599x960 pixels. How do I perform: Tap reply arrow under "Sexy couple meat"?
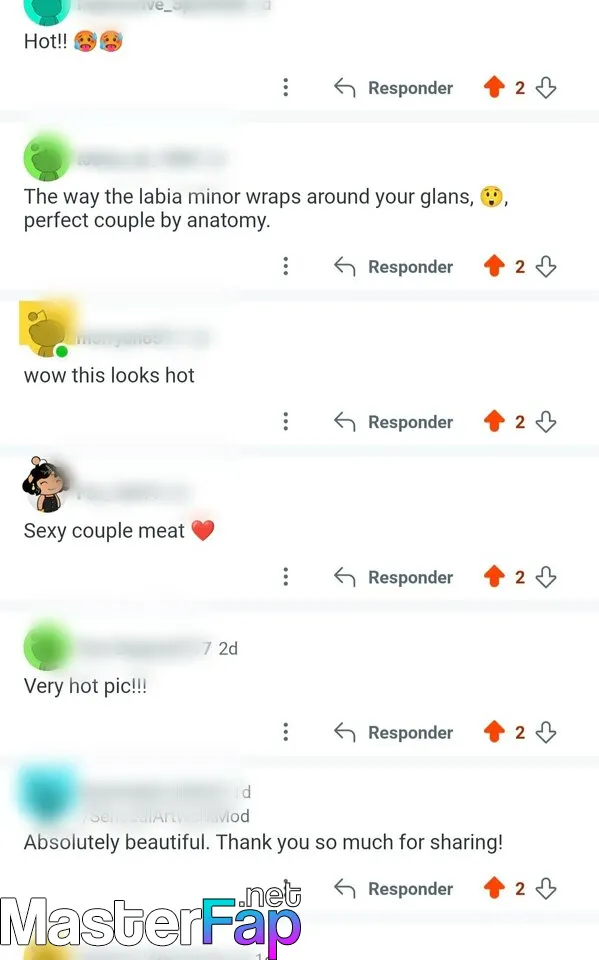click(345, 577)
